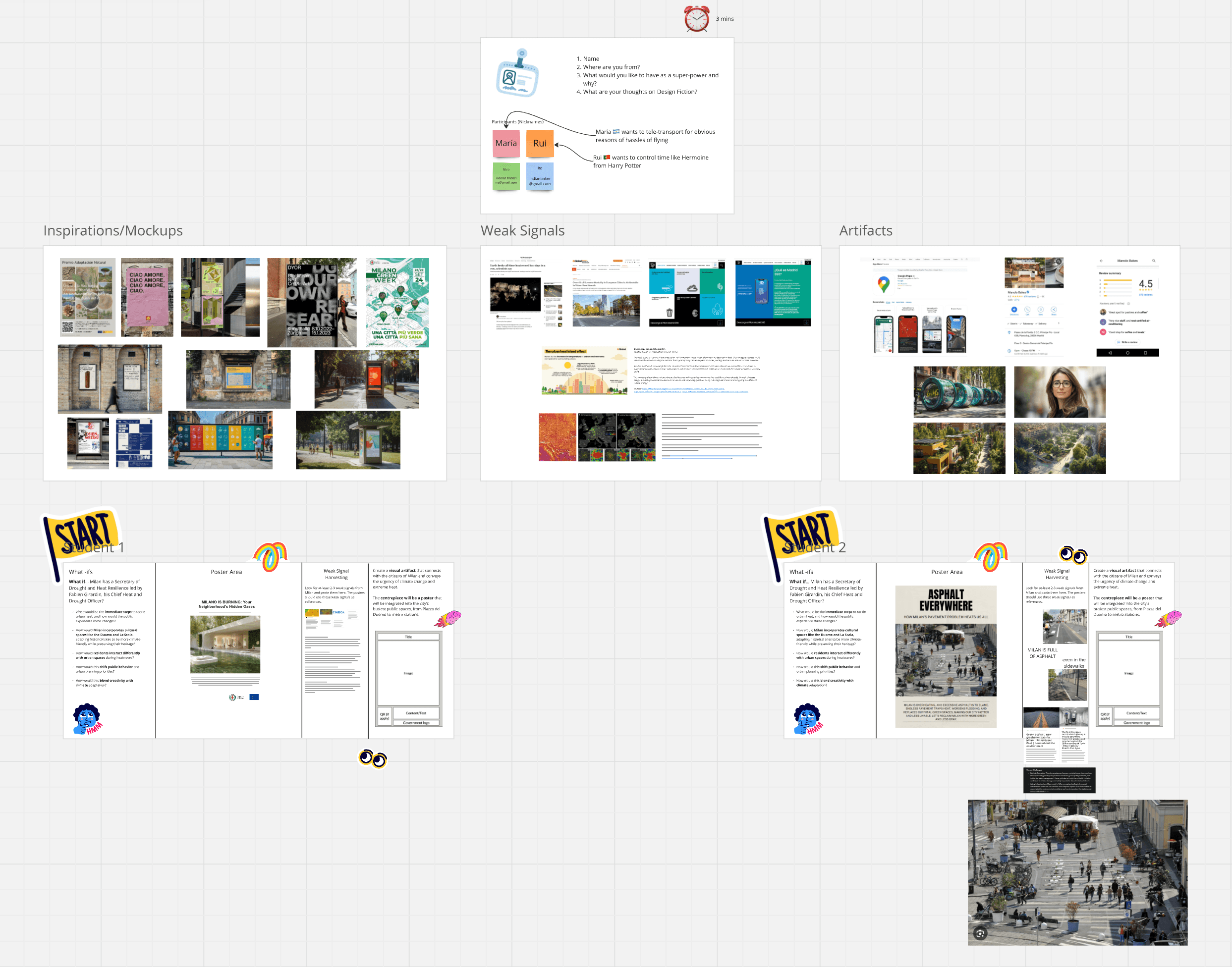Click the lens icon on large piazza photo
Screen dimensions: 1232x967
980,934
